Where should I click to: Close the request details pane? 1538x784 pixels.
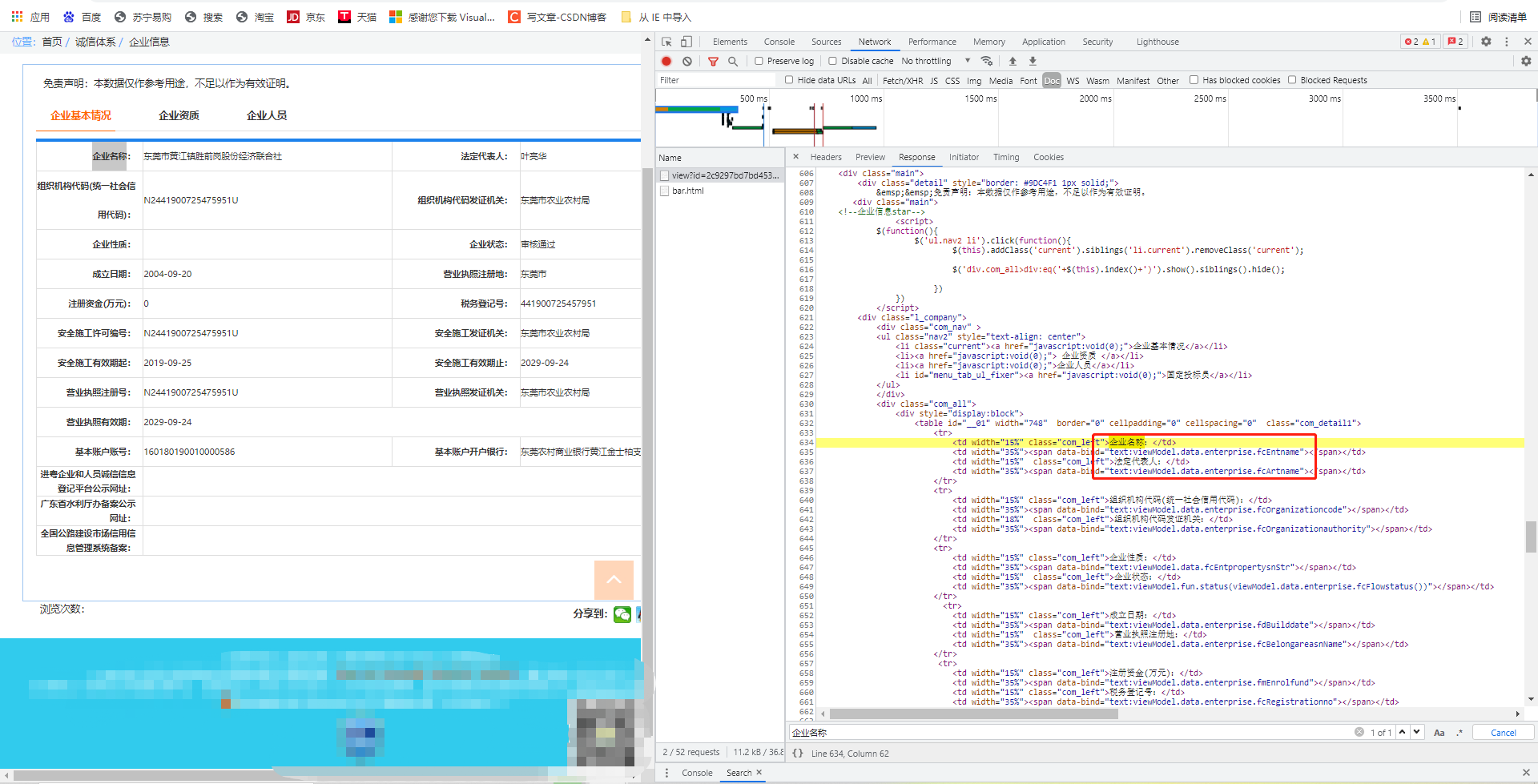click(795, 157)
